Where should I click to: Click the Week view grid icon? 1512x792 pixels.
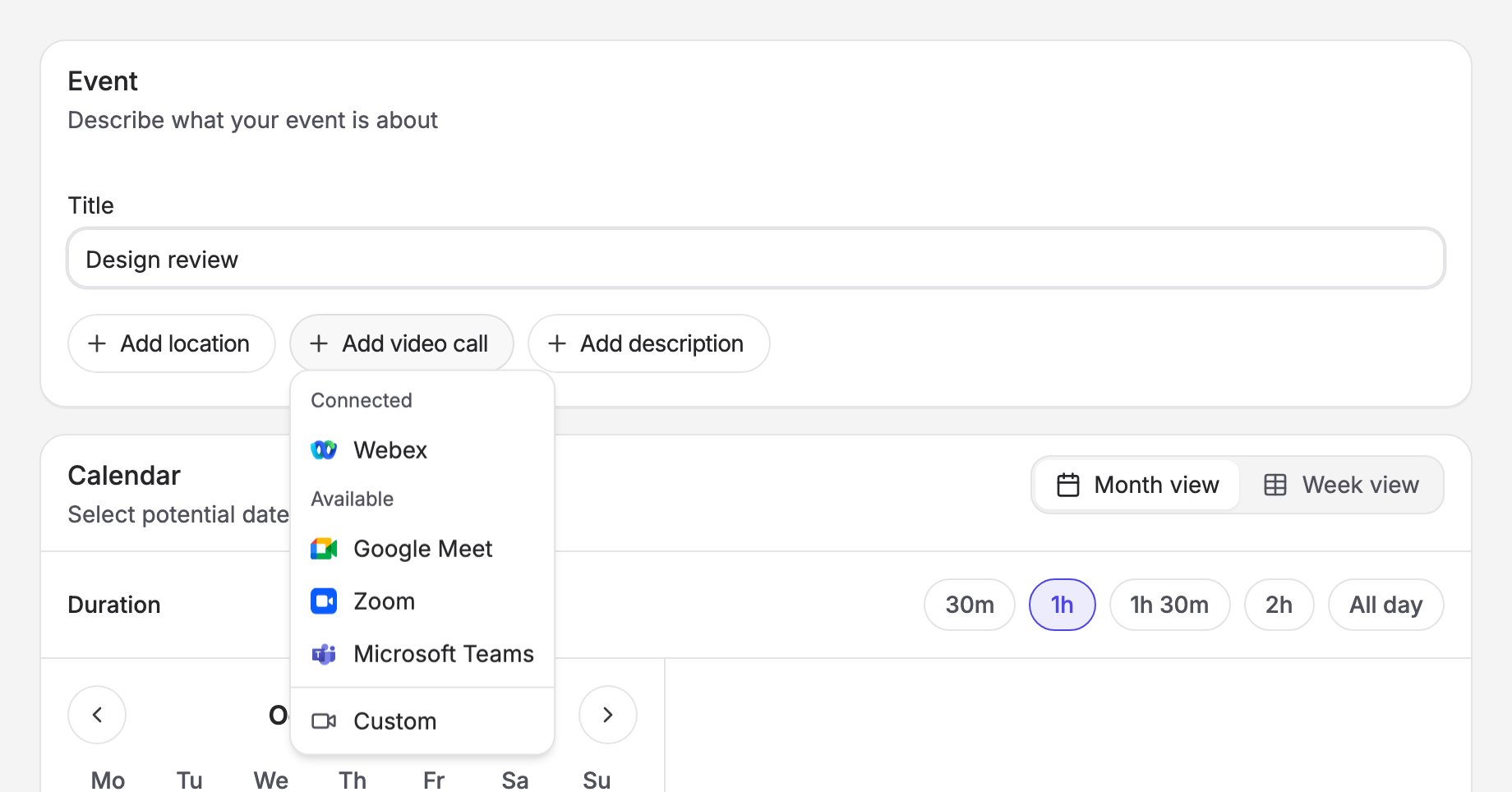(1275, 485)
